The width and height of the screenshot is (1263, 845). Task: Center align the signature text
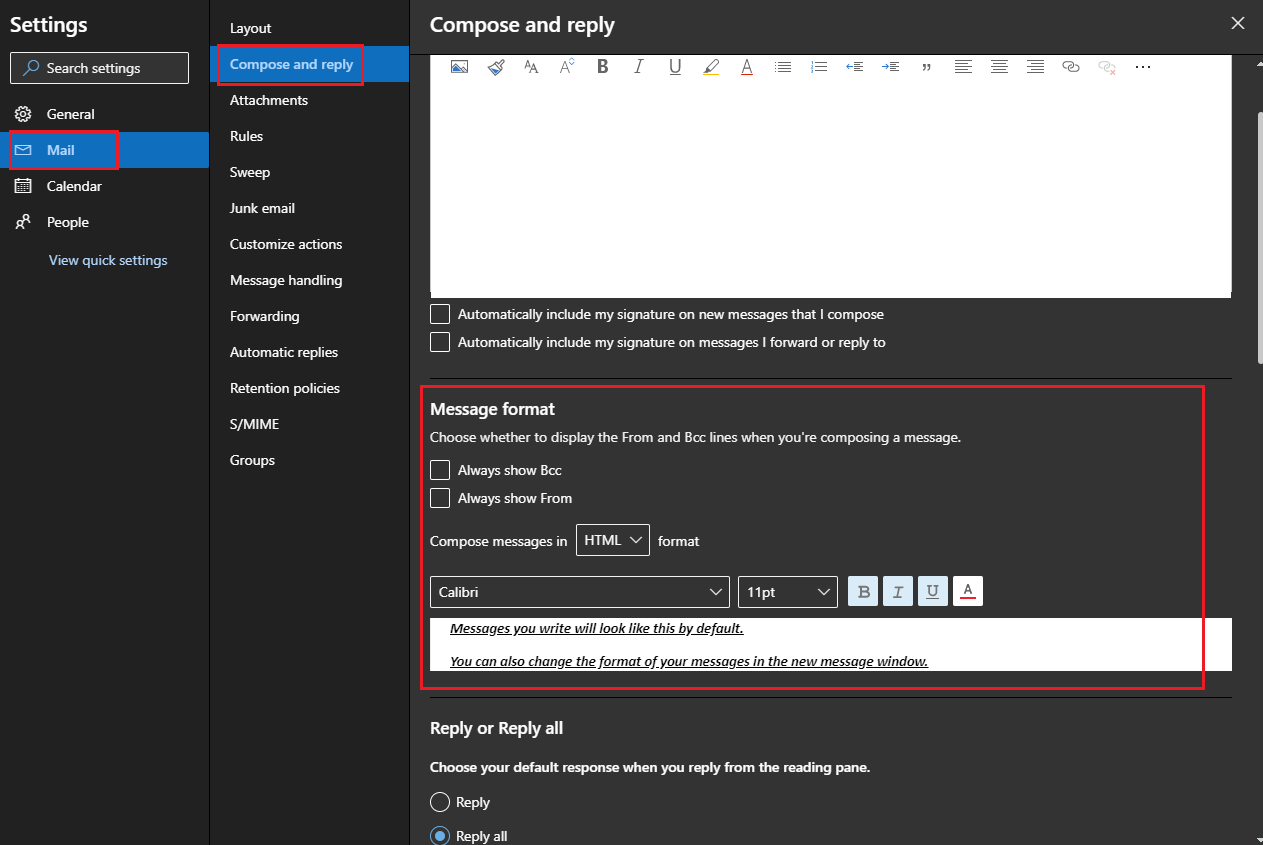(999, 66)
